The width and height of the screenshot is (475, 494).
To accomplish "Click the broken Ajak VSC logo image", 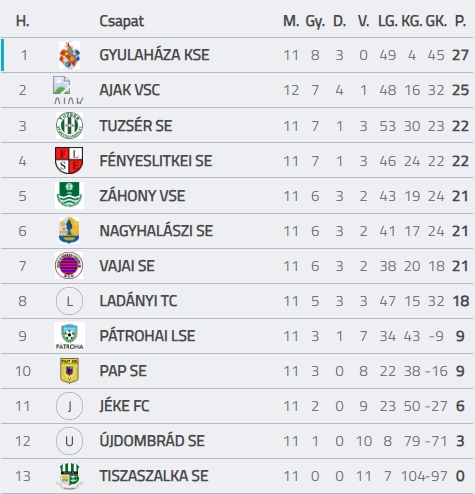I will 69,90.
